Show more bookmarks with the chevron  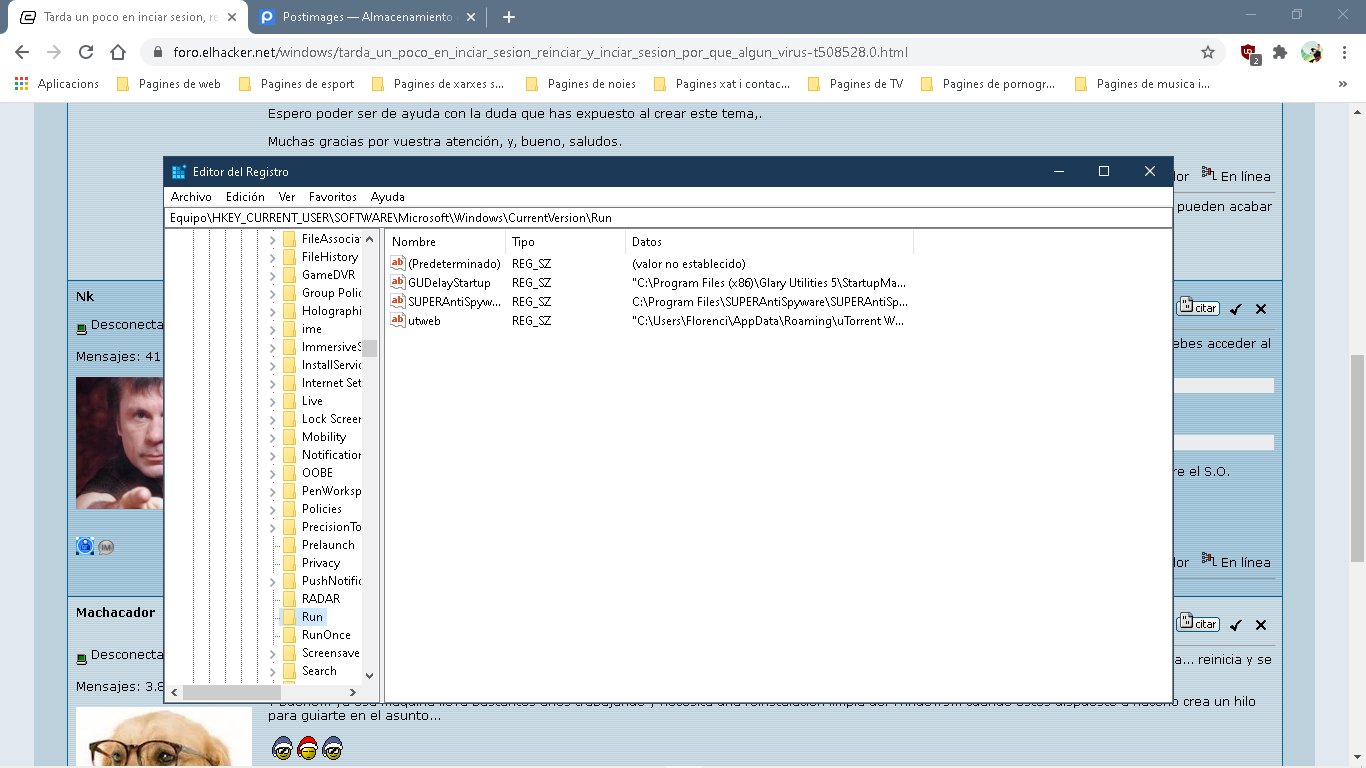pos(1342,84)
